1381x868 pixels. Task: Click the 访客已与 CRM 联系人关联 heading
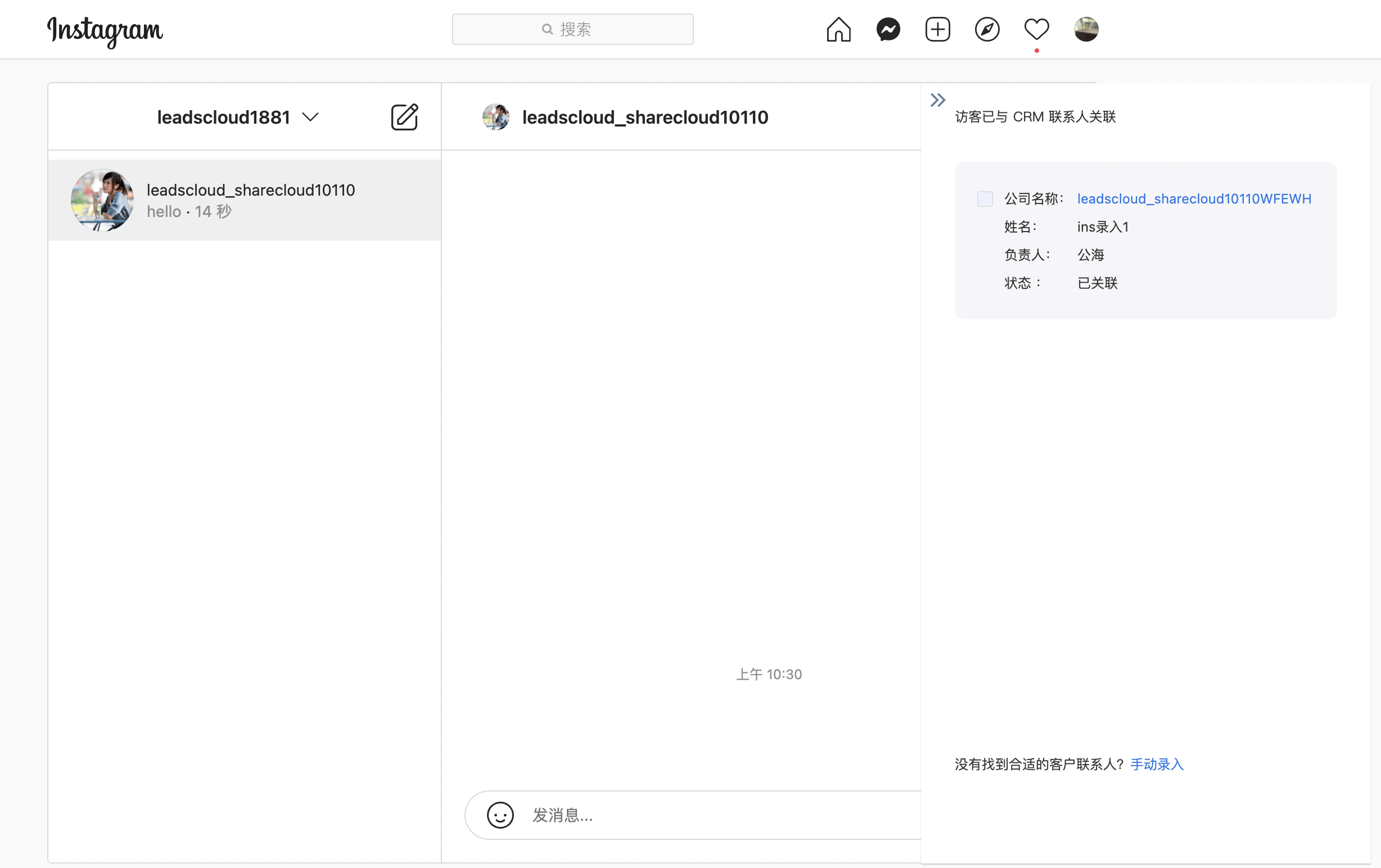click(x=1035, y=117)
